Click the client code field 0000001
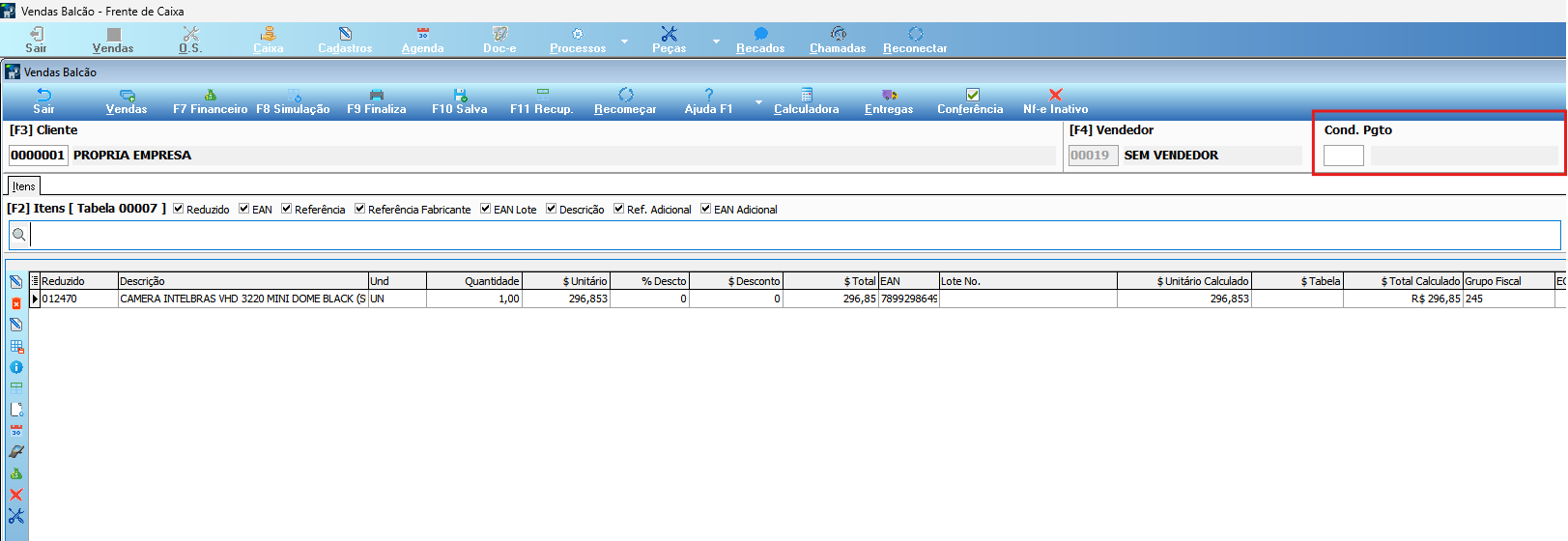The width and height of the screenshot is (1568, 541). tap(38, 156)
